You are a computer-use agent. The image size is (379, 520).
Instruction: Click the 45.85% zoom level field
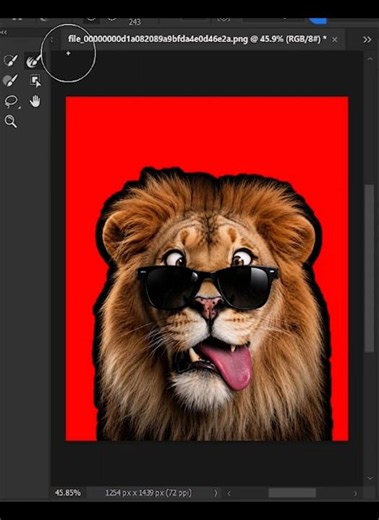(68, 493)
